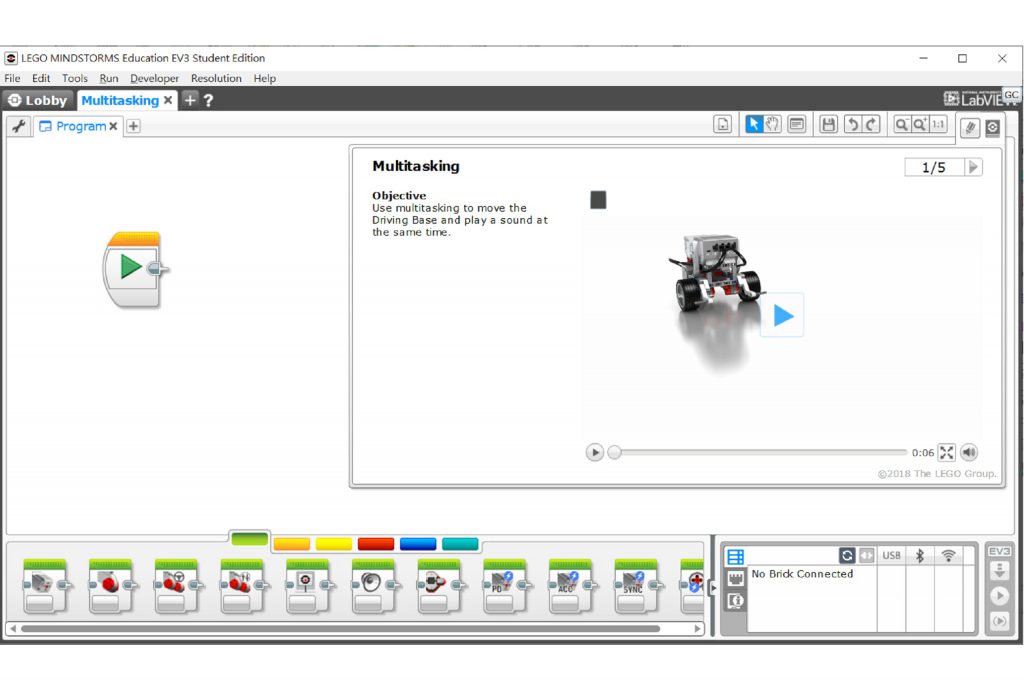
Task: Open the Resolution menu
Action: [216, 78]
